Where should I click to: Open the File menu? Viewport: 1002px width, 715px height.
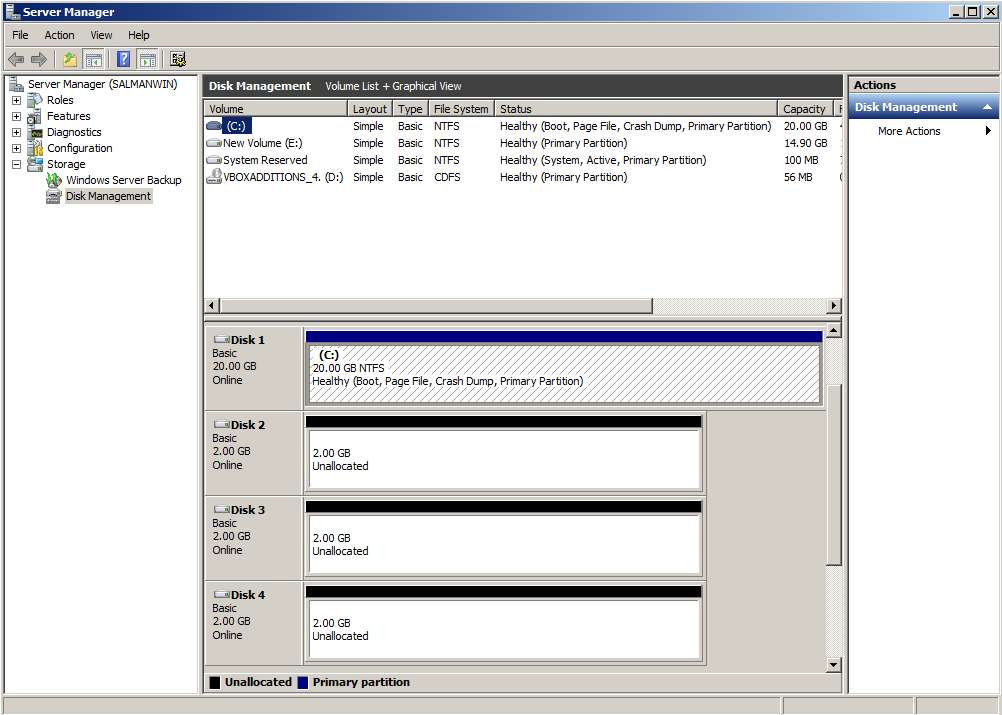(20, 35)
